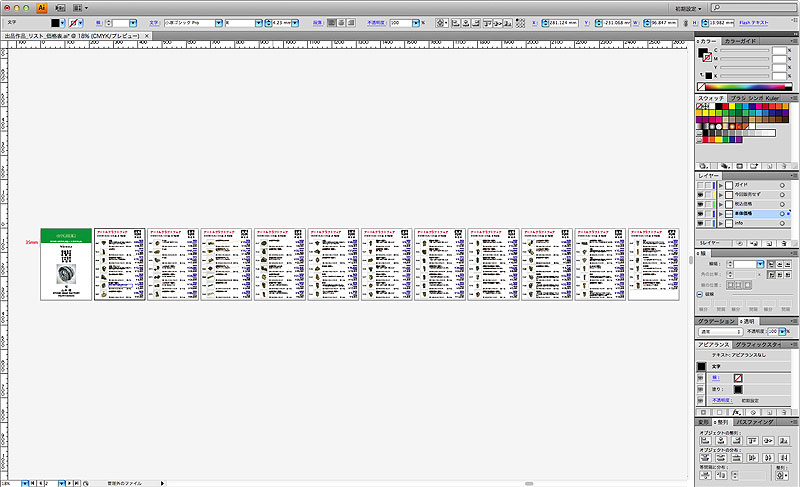Toggle visibility of the 今回販売せず layer
This screenshot has height=487, width=800.
[701, 195]
